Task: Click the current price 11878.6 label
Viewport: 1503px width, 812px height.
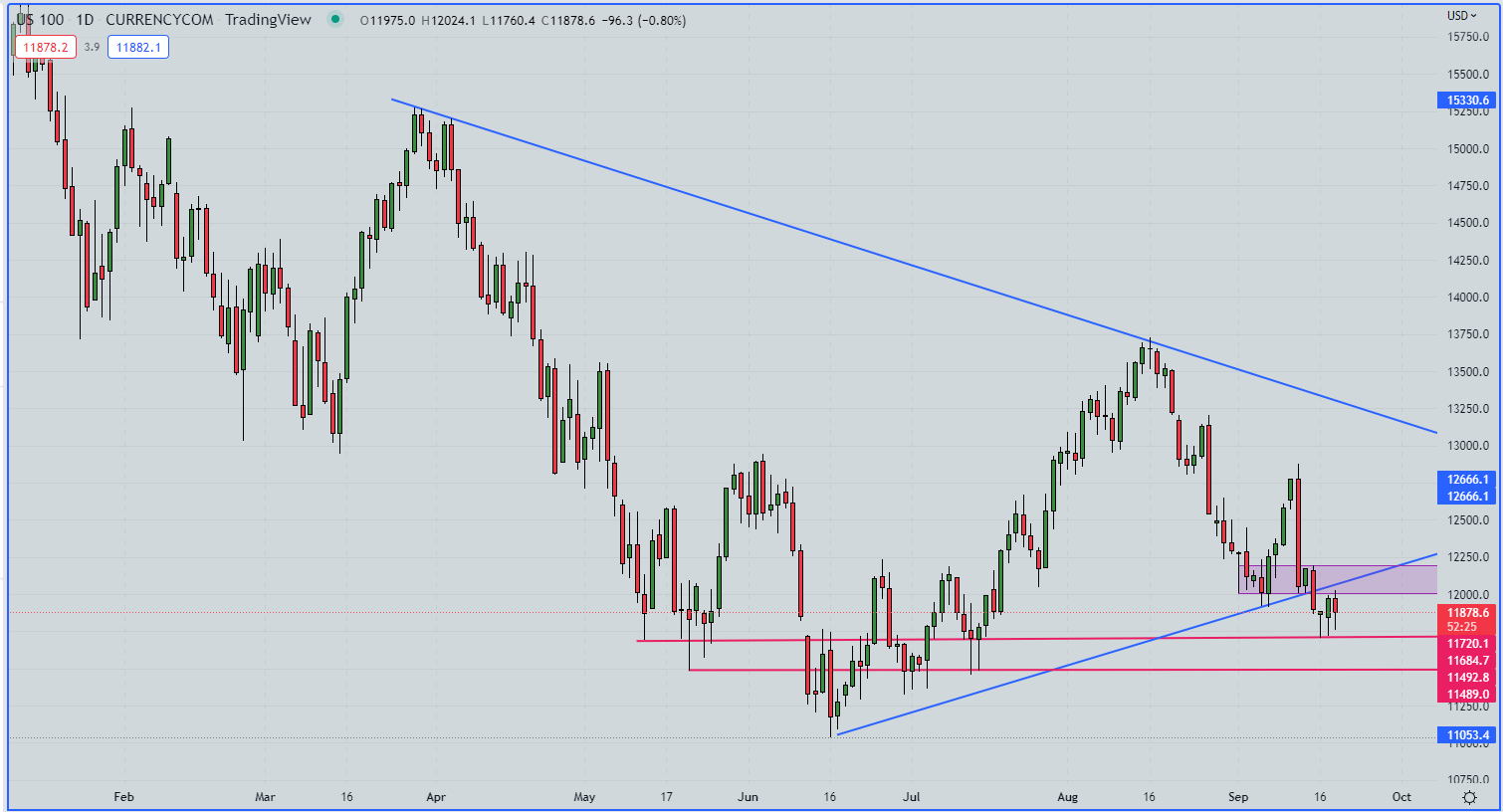Action: [x=1467, y=613]
